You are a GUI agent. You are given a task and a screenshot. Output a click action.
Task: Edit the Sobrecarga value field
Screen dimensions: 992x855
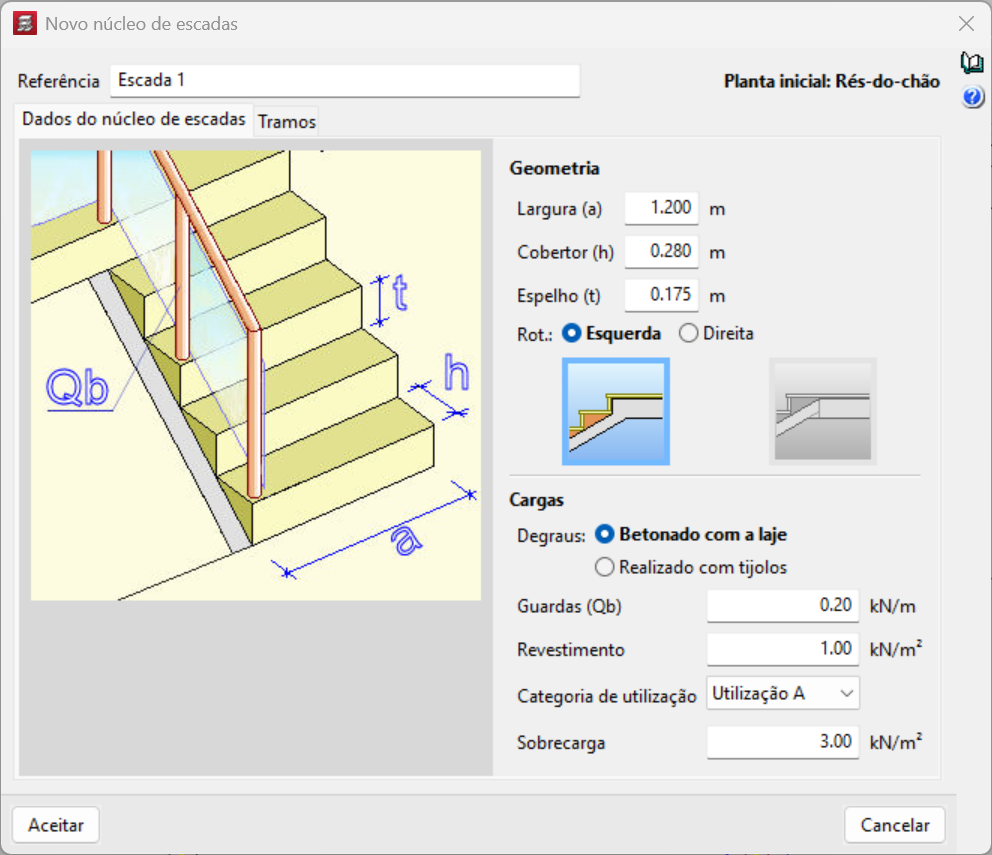tap(783, 742)
